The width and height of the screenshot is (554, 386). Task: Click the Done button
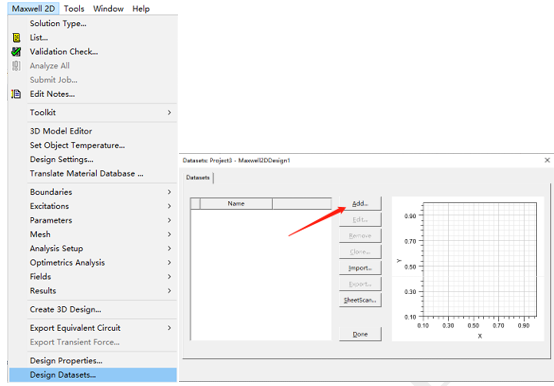coord(360,334)
